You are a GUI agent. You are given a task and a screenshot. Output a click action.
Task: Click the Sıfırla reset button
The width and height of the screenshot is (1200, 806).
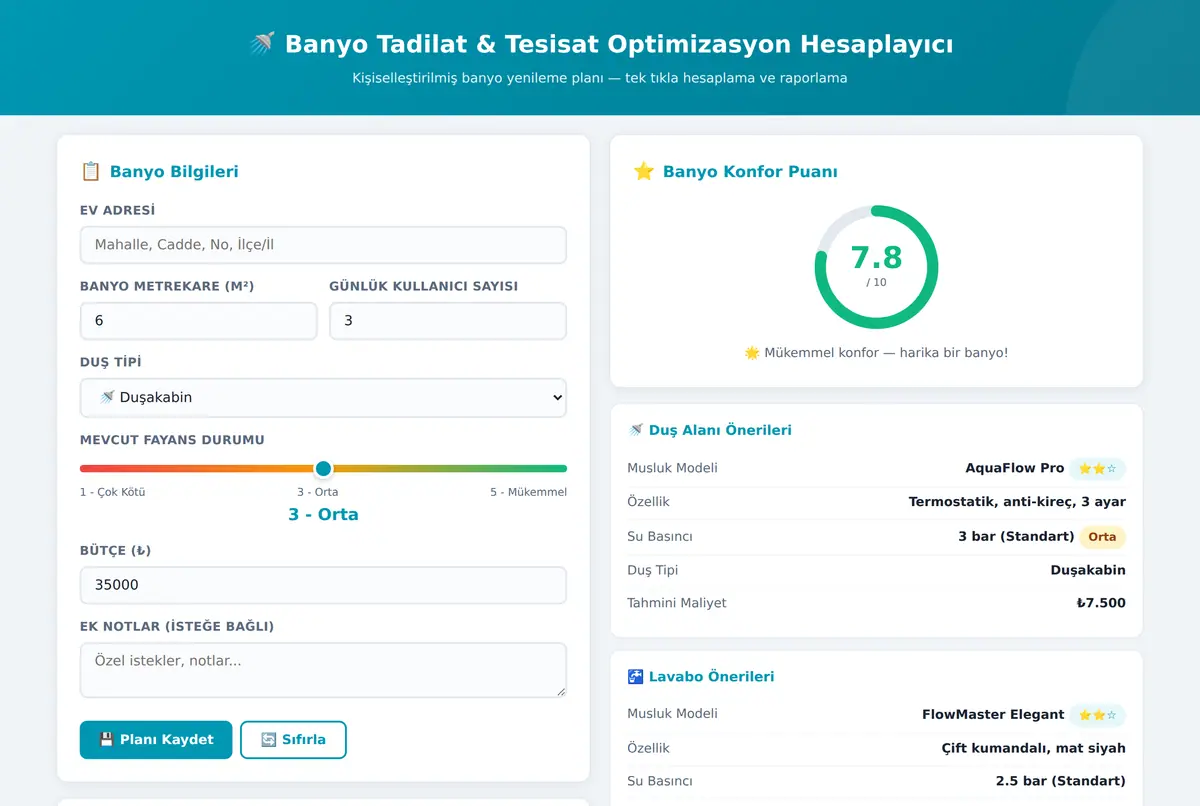pos(293,740)
